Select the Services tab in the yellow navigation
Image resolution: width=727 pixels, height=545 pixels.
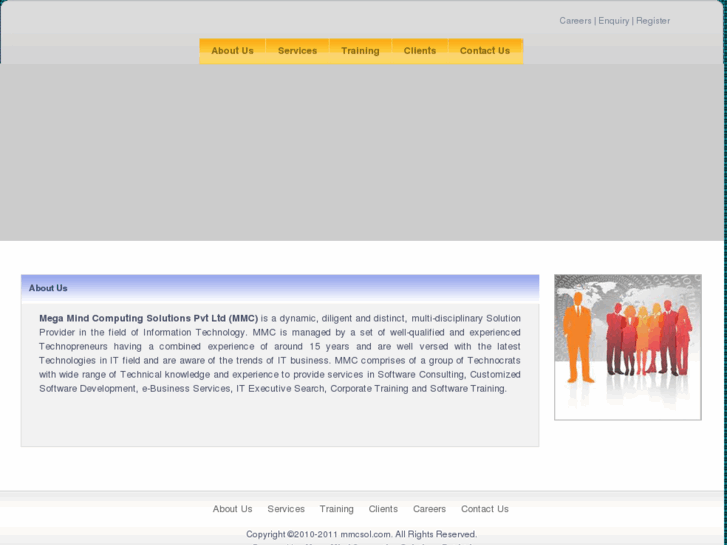pyautogui.click(x=297, y=51)
